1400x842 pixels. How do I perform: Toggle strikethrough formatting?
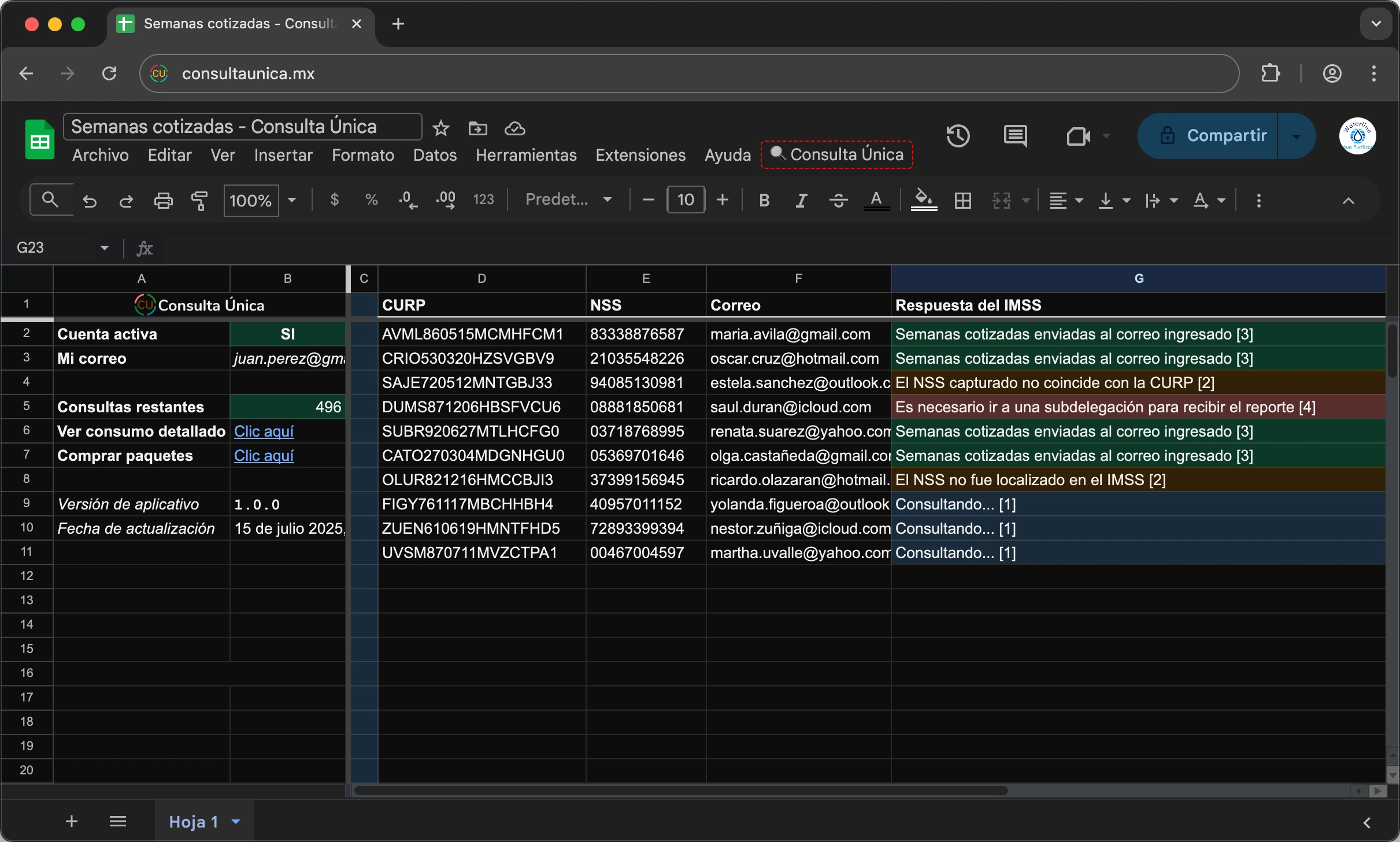tap(839, 200)
